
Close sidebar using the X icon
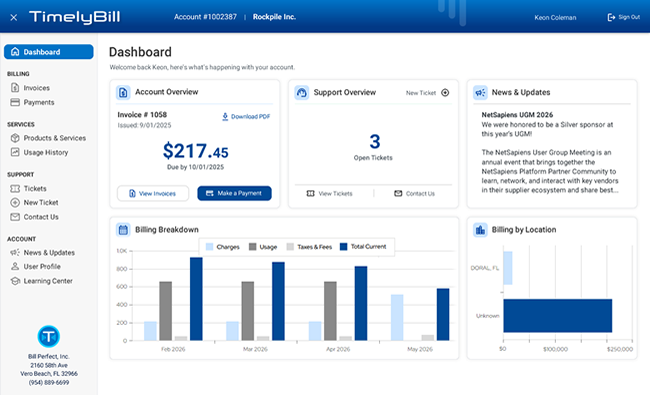(x=14, y=17)
